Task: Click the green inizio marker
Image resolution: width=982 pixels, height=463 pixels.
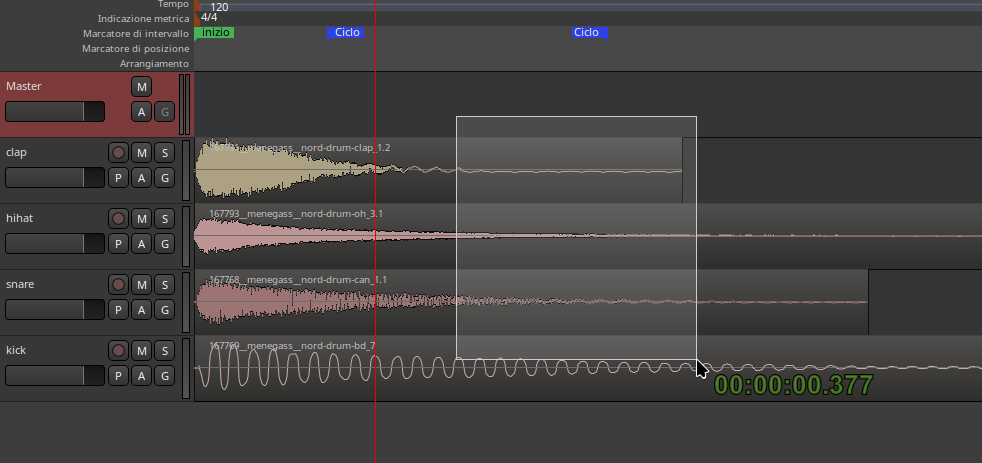Action: pyautogui.click(x=216, y=33)
